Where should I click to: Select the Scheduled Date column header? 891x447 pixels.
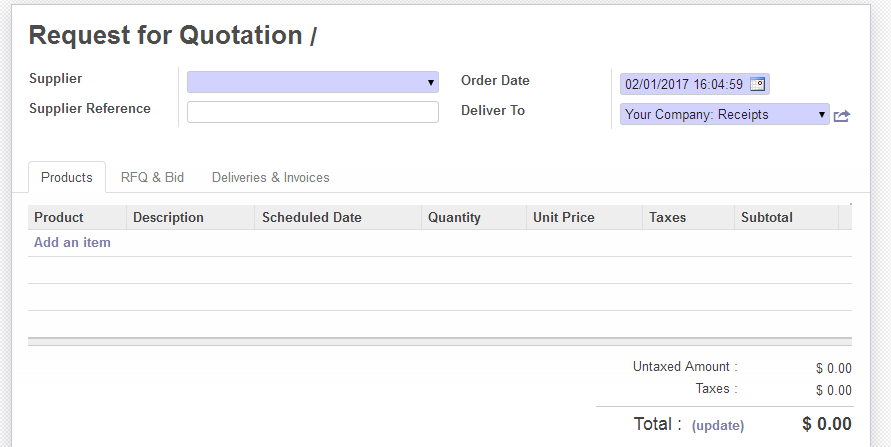coord(311,217)
